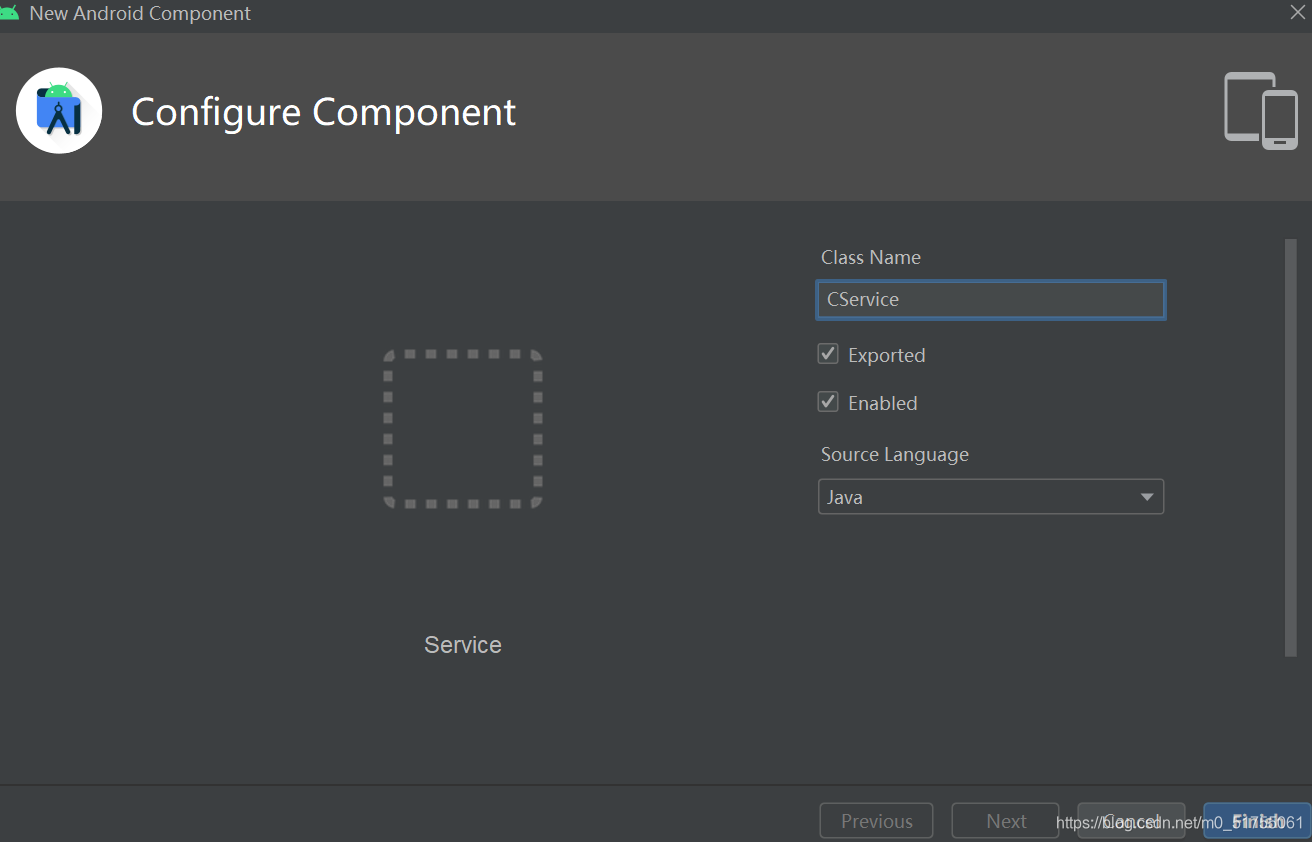Click the Previous button
Viewport: 1312px width, 842px height.
876,821
